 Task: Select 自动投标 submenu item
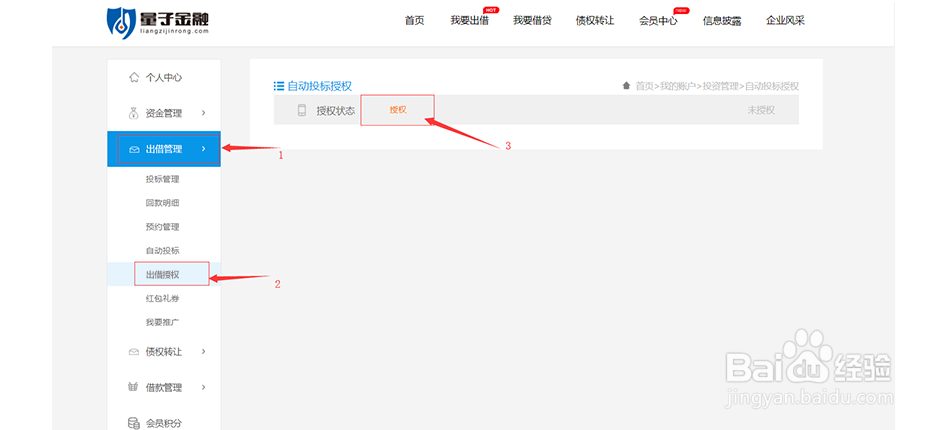pos(162,250)
